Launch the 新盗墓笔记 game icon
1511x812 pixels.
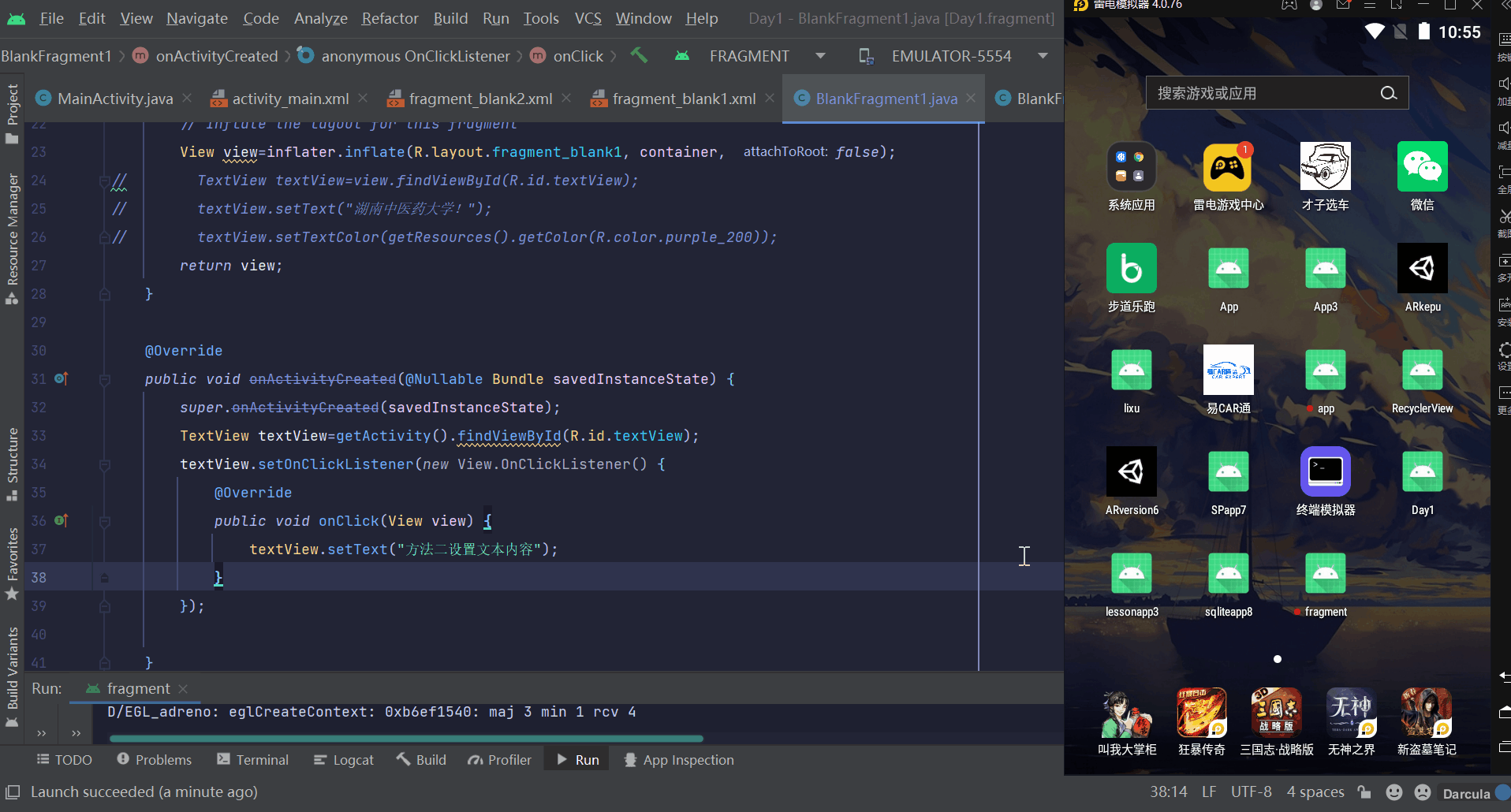point(1426,713)
